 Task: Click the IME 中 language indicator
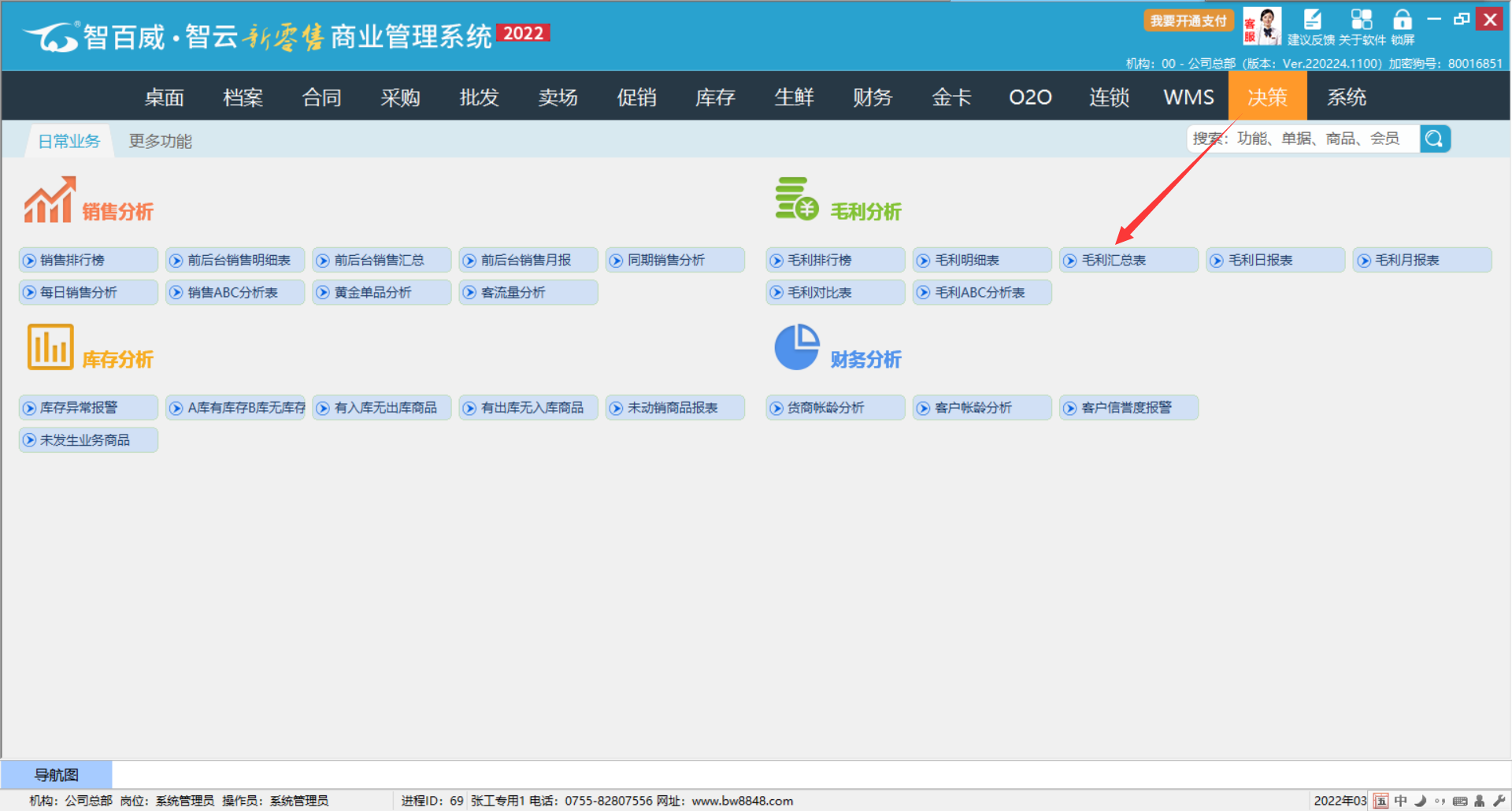coord(1400,801)
